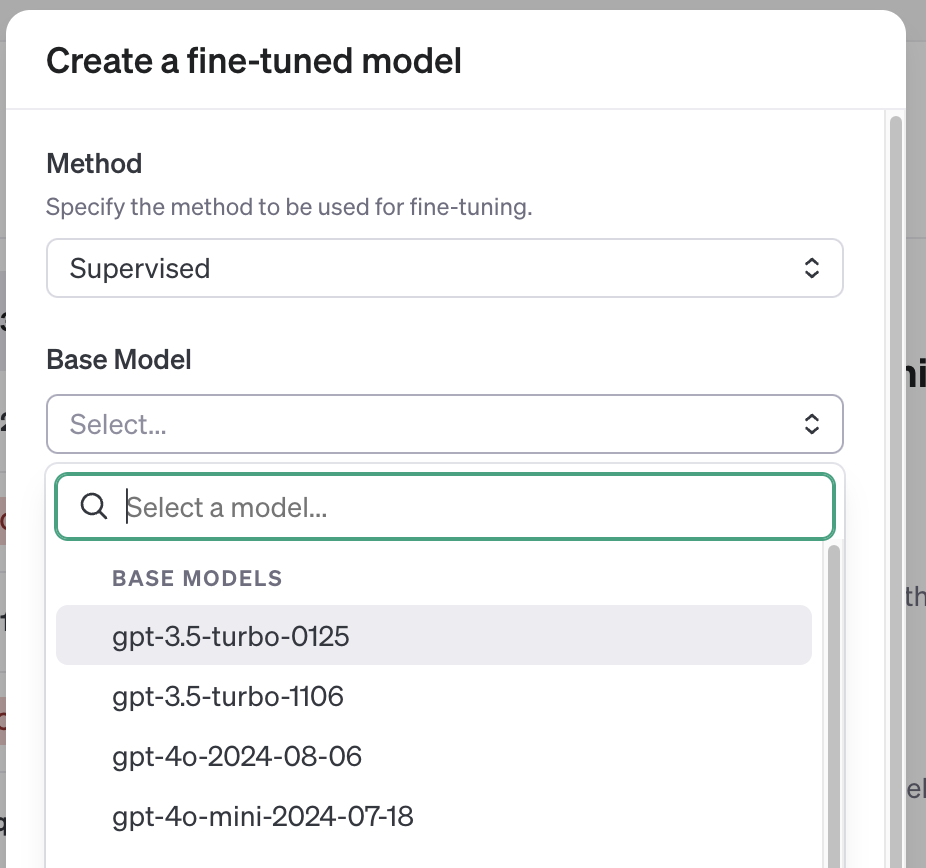
Task: Click the dialog's main scrollbar thumb
Action: (896, 491)
